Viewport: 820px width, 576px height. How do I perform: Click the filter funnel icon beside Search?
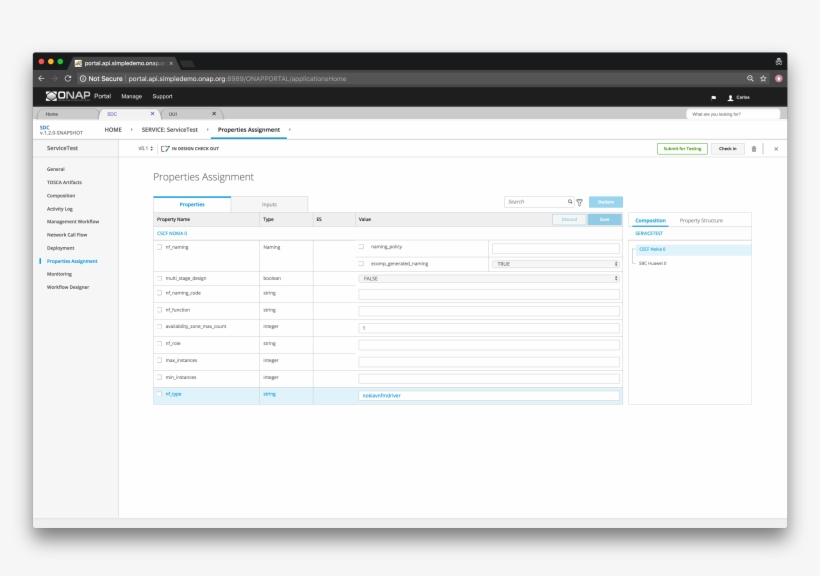[x=579, y=202]
